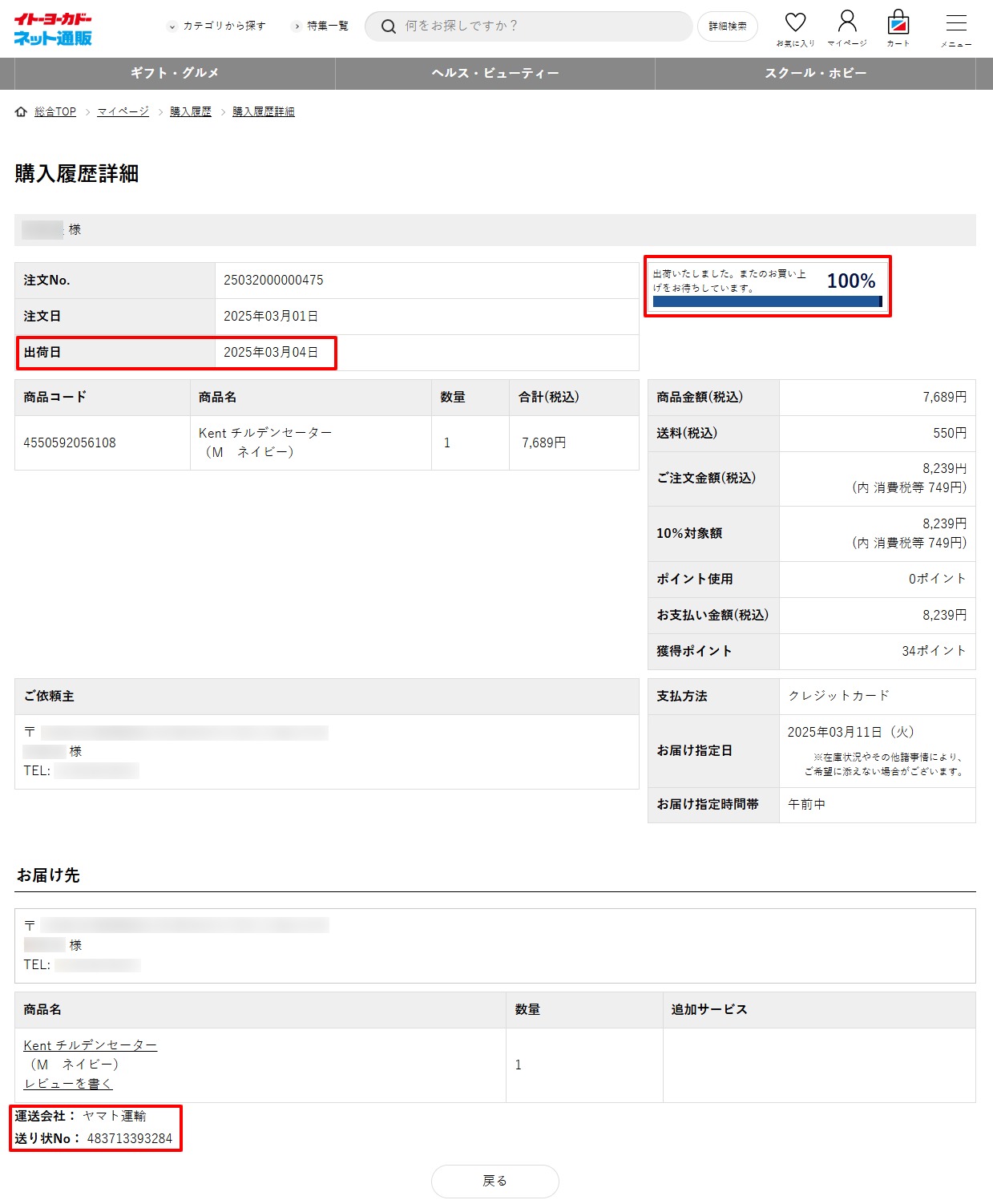
Task: Click the magnifying glass search icon
Action: pos(389,26)
